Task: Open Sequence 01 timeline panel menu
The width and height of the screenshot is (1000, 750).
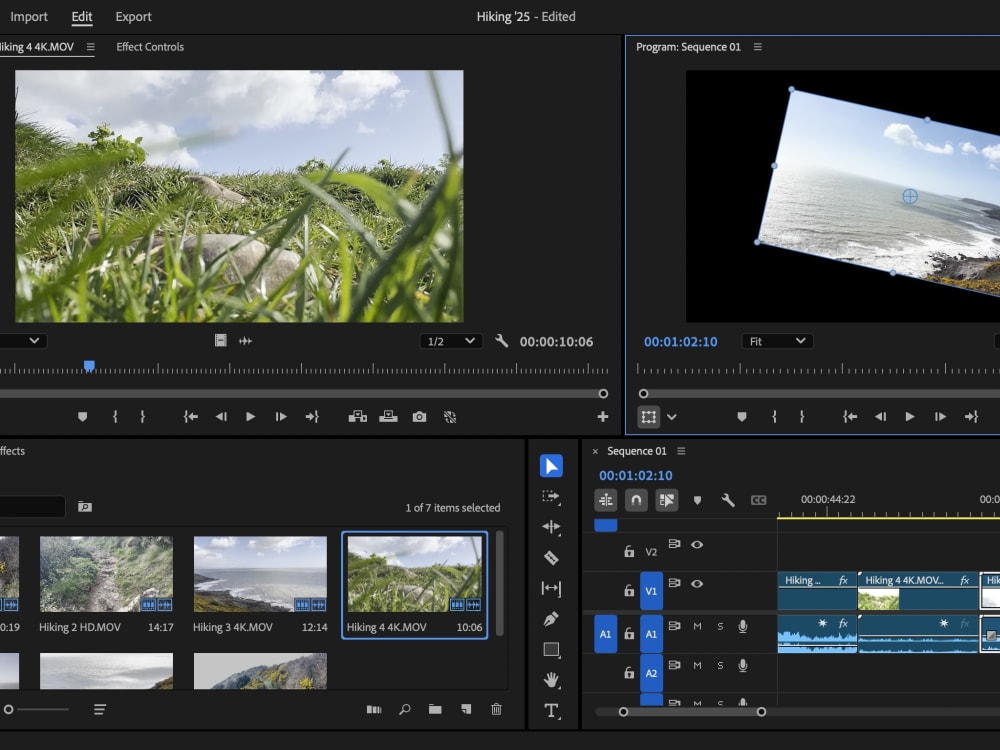Action: (681, 451)
